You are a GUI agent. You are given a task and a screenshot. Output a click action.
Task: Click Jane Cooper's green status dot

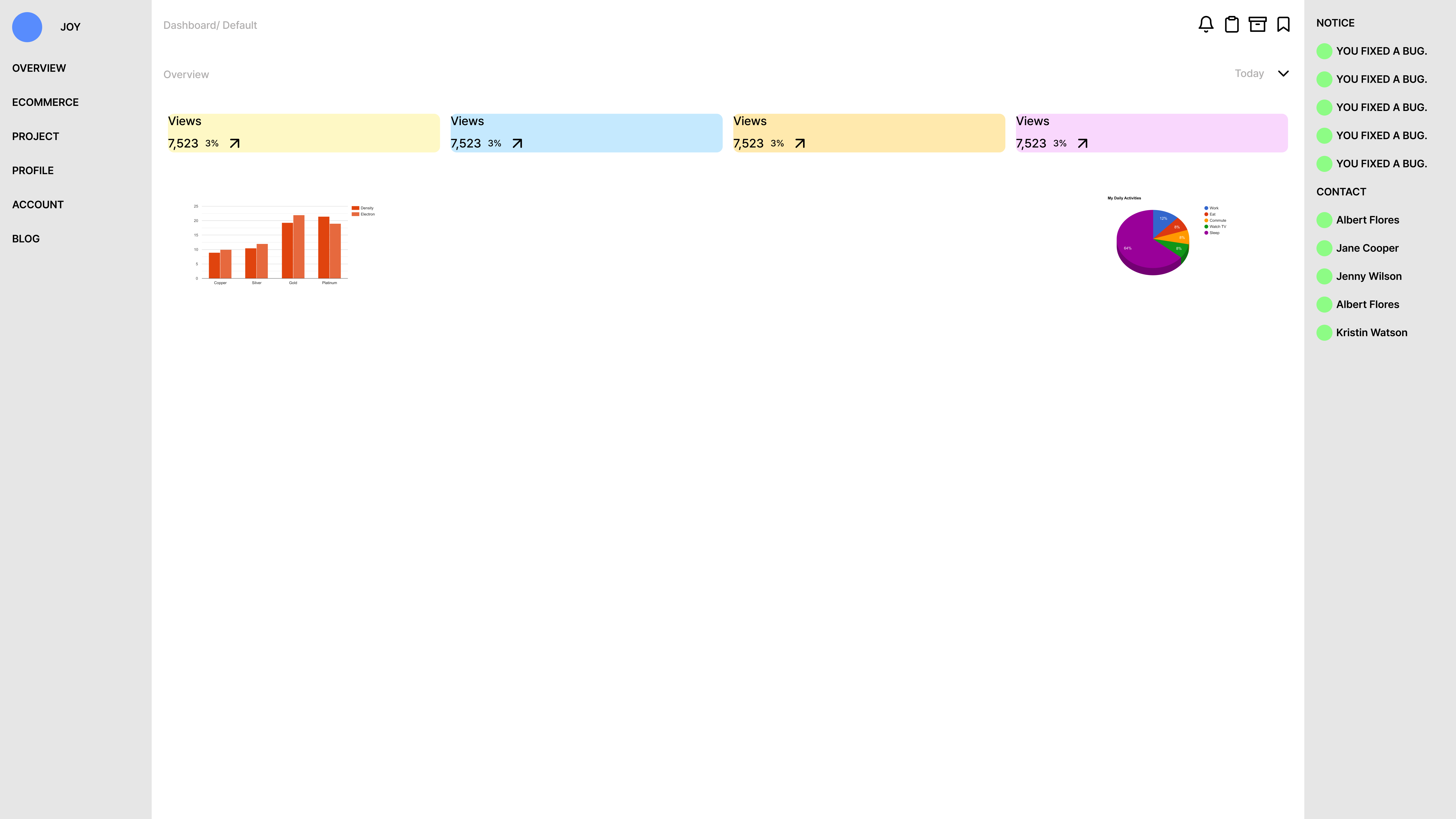pos(1324,248)
